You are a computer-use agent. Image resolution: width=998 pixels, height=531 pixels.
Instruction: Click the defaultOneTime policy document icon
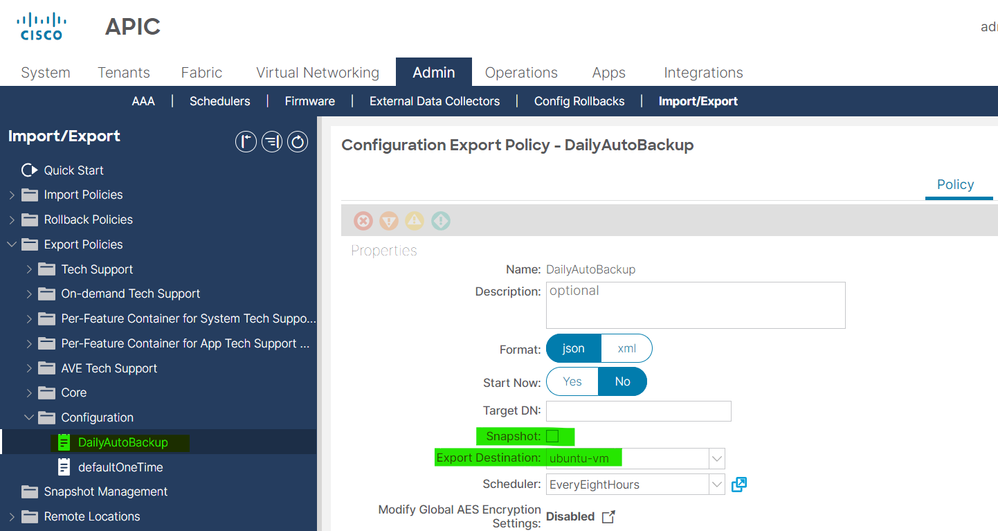click(64, 467)
